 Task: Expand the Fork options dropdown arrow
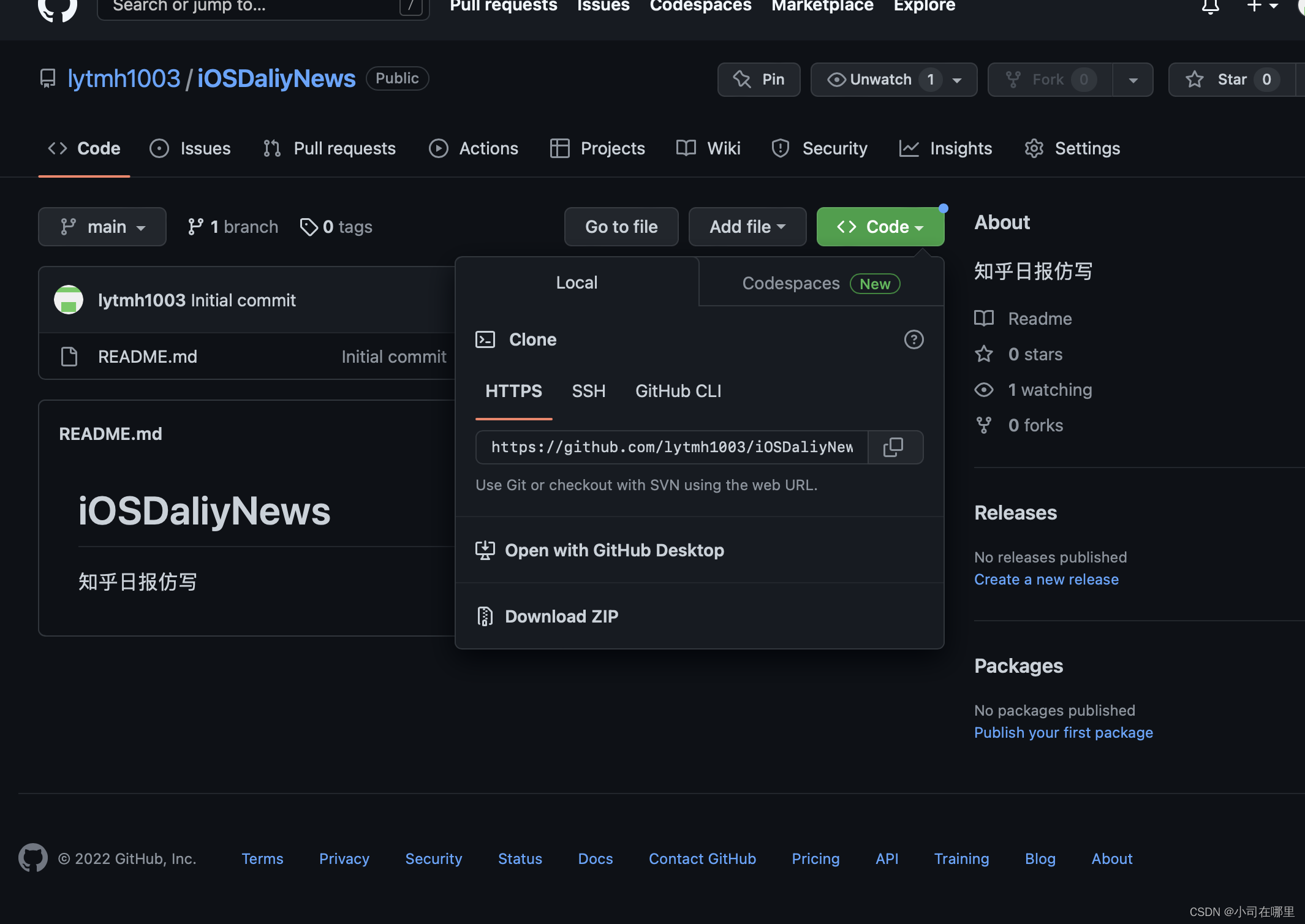1133,80
